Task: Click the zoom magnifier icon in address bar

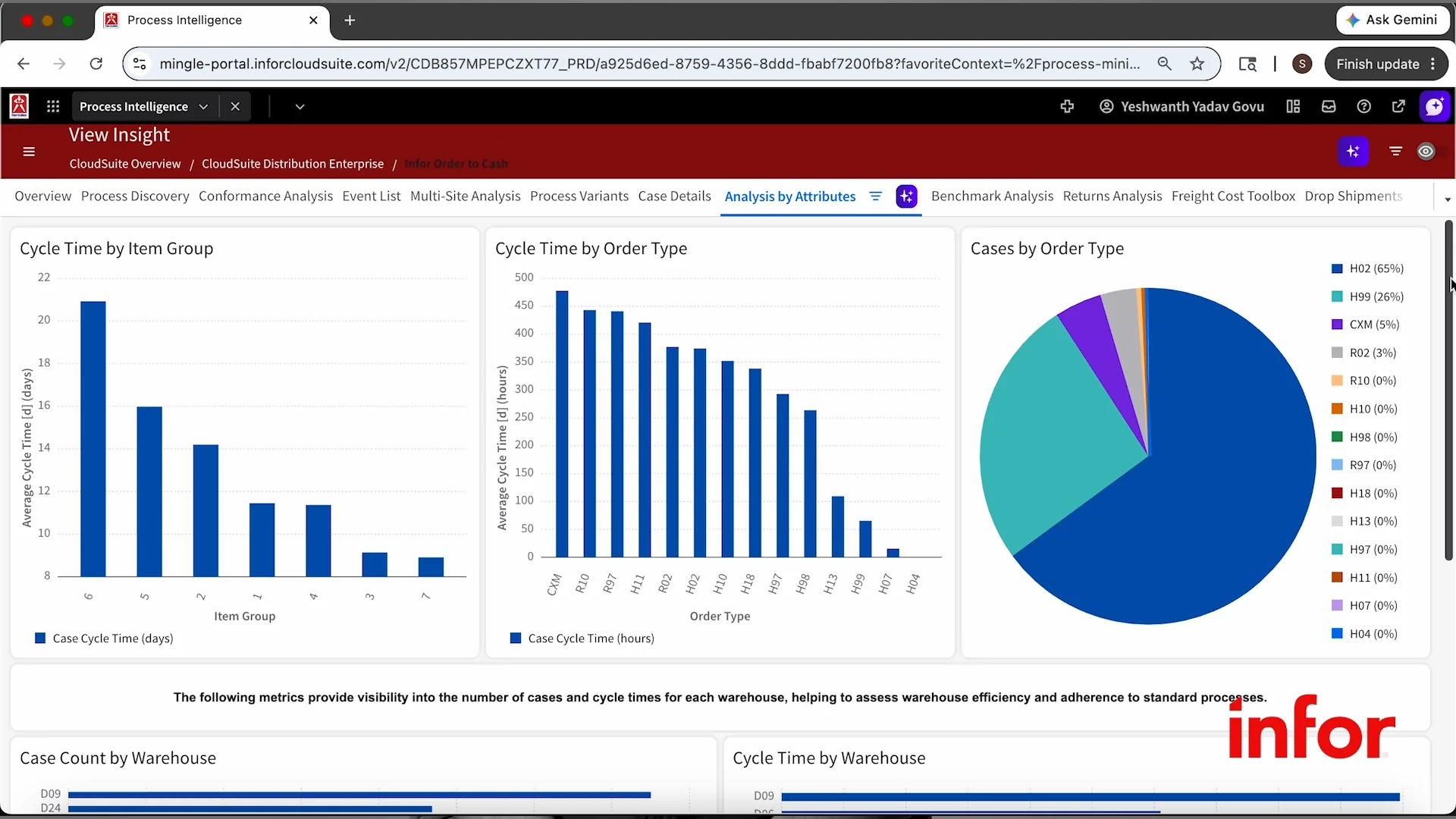Action: [1165, 64]
